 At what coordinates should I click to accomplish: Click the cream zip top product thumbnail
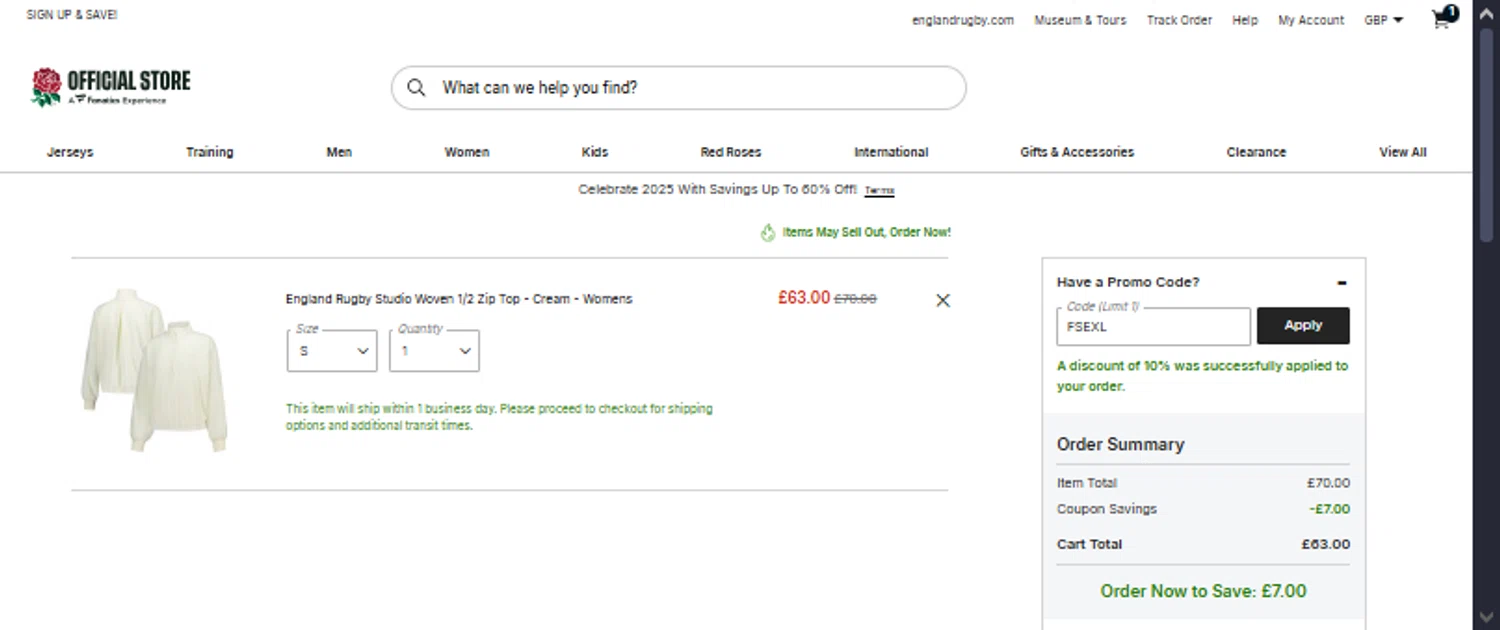point(154,369)
